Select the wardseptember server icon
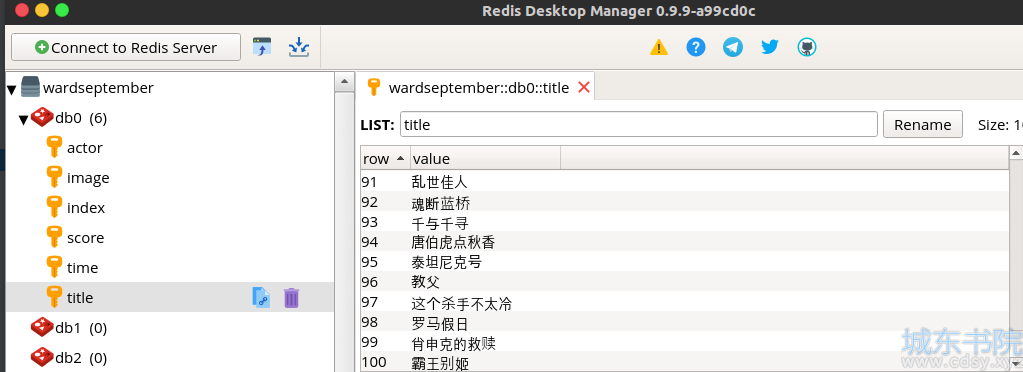 31,87
